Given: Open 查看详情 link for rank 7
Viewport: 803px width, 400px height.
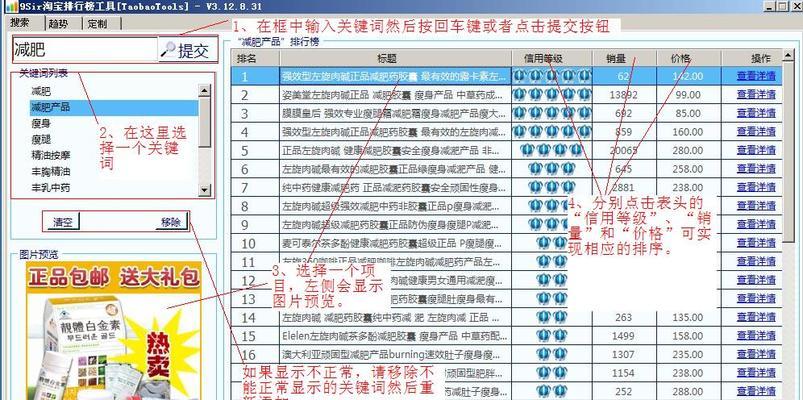Looking at the screenshot, I should pyautogui.click(x=756, y=187).
